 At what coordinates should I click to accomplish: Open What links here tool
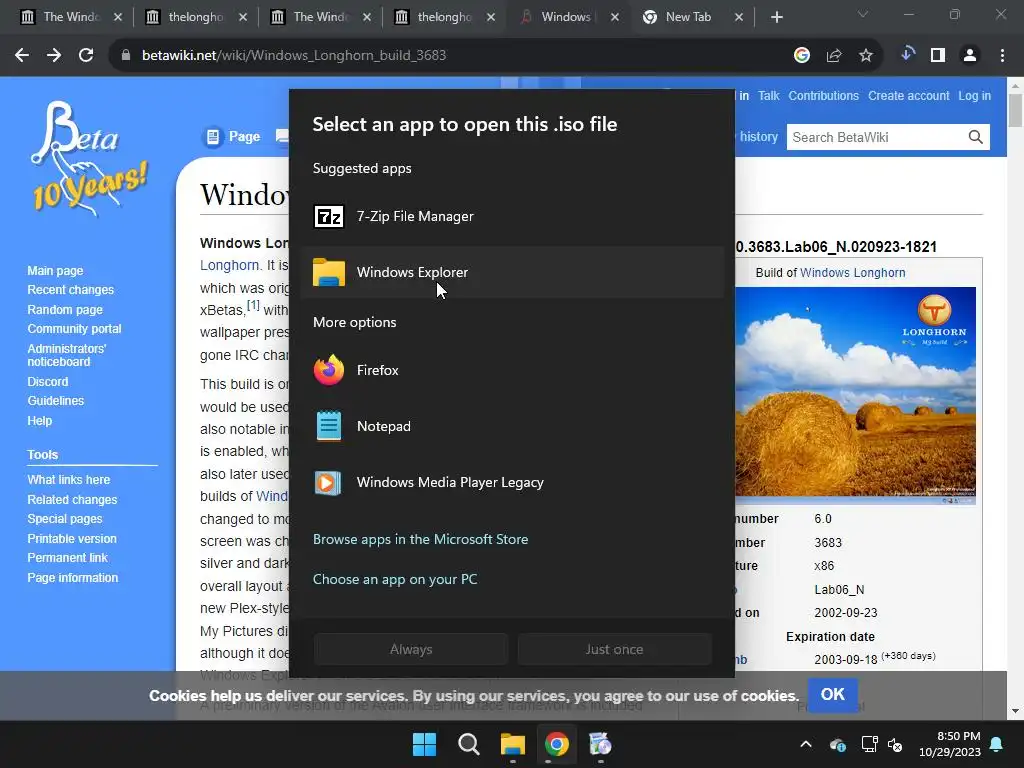(x=69, y=479)
